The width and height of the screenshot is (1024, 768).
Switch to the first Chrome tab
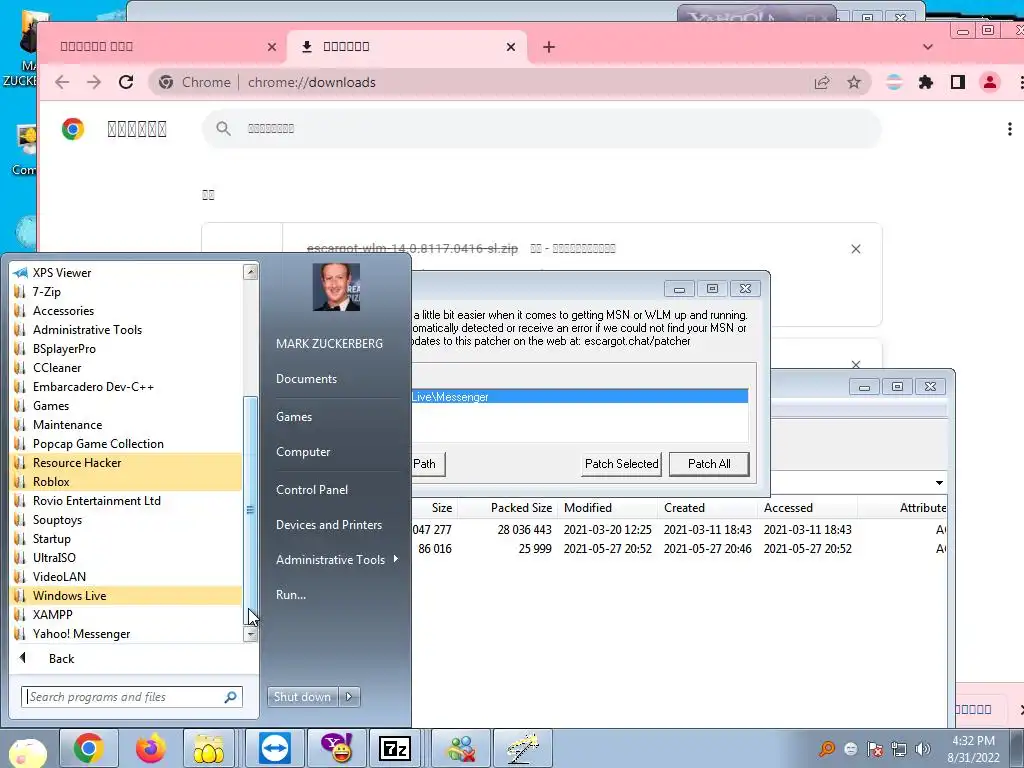pyautogui.click(x=157, y=47)
